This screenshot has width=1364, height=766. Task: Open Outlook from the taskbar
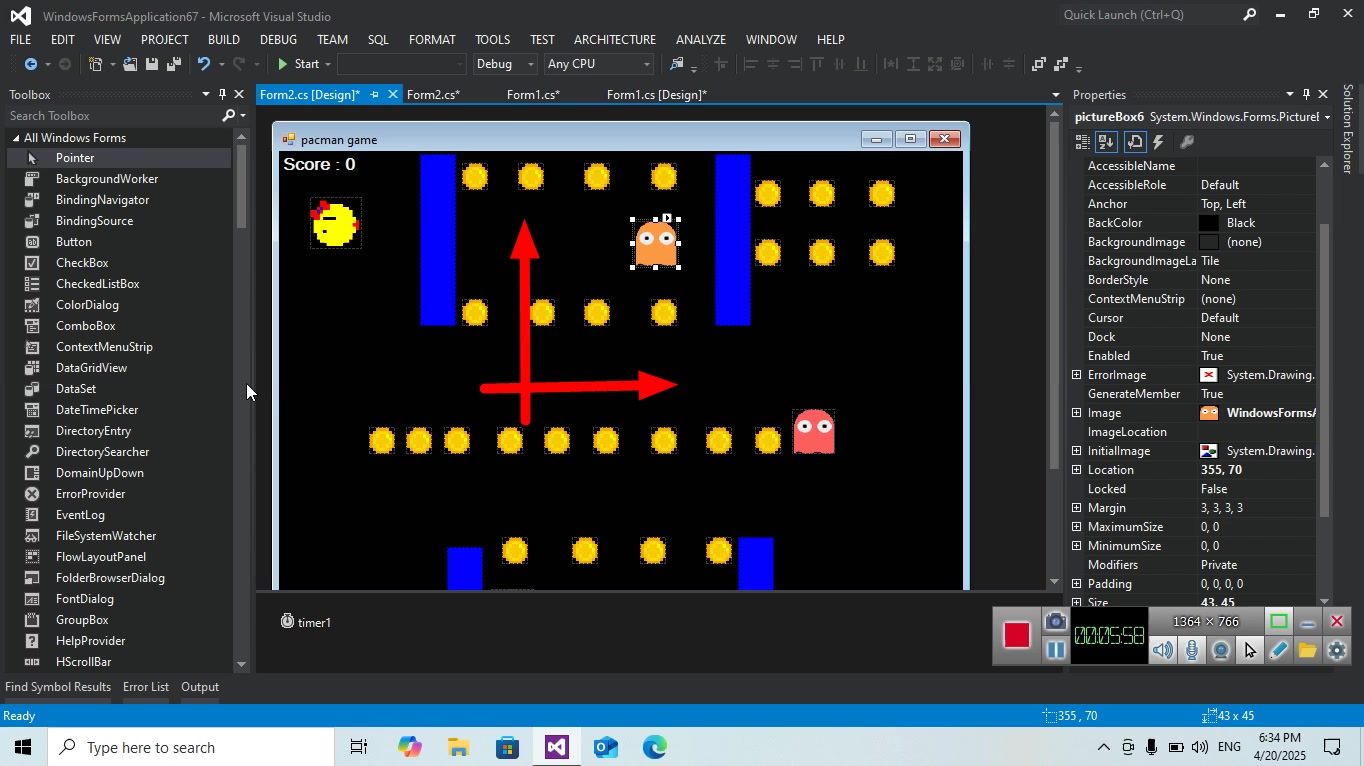click(x=606, y=747)
